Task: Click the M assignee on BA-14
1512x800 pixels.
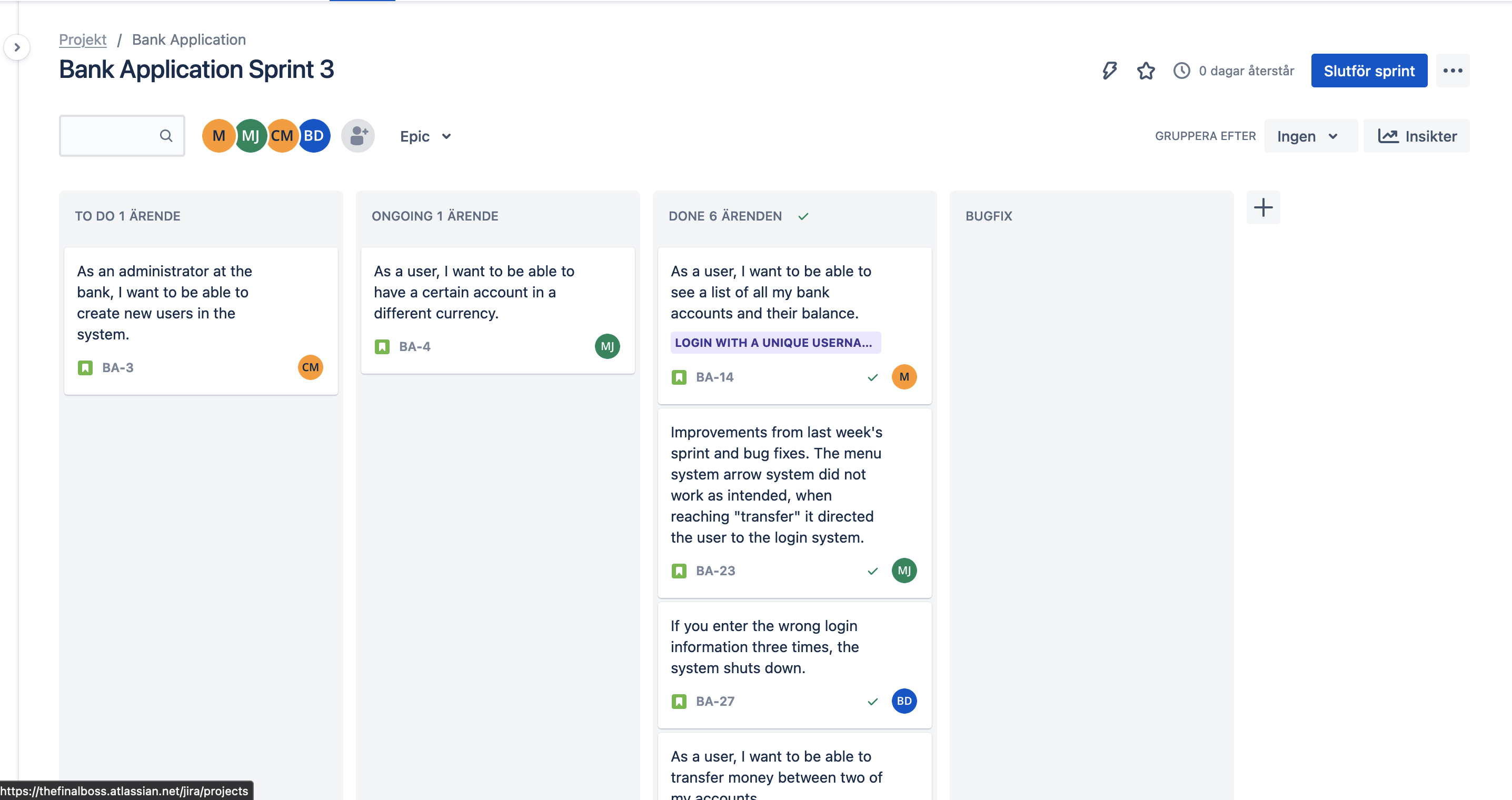Action: click(x=904, y=377)
